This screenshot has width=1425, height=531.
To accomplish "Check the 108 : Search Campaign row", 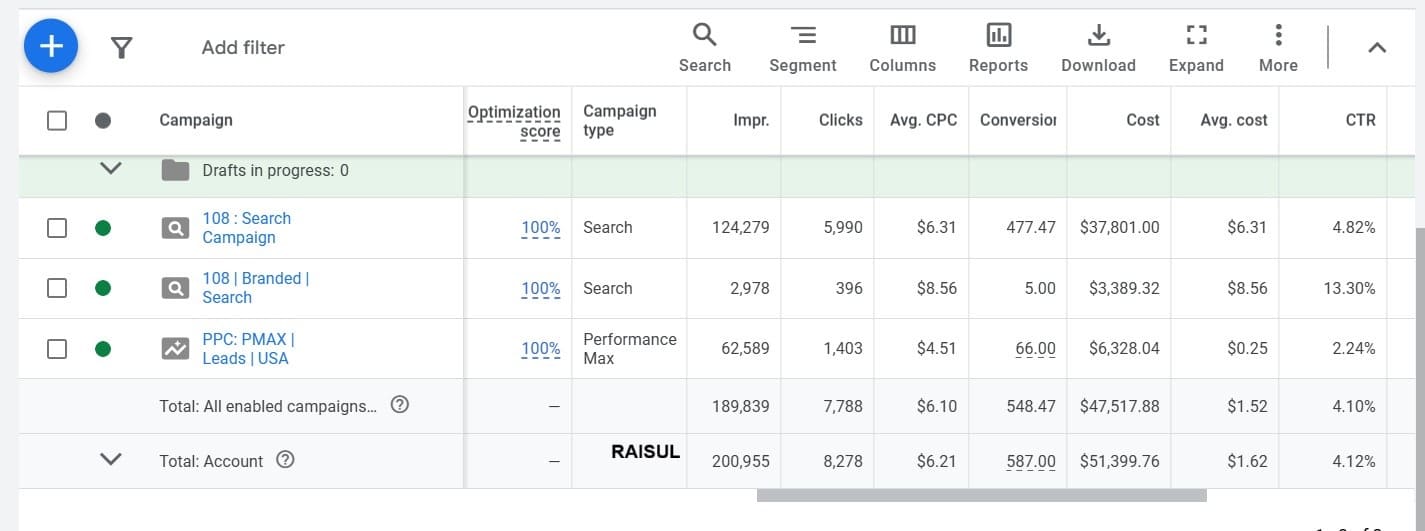I will click(x=57, y=228).
